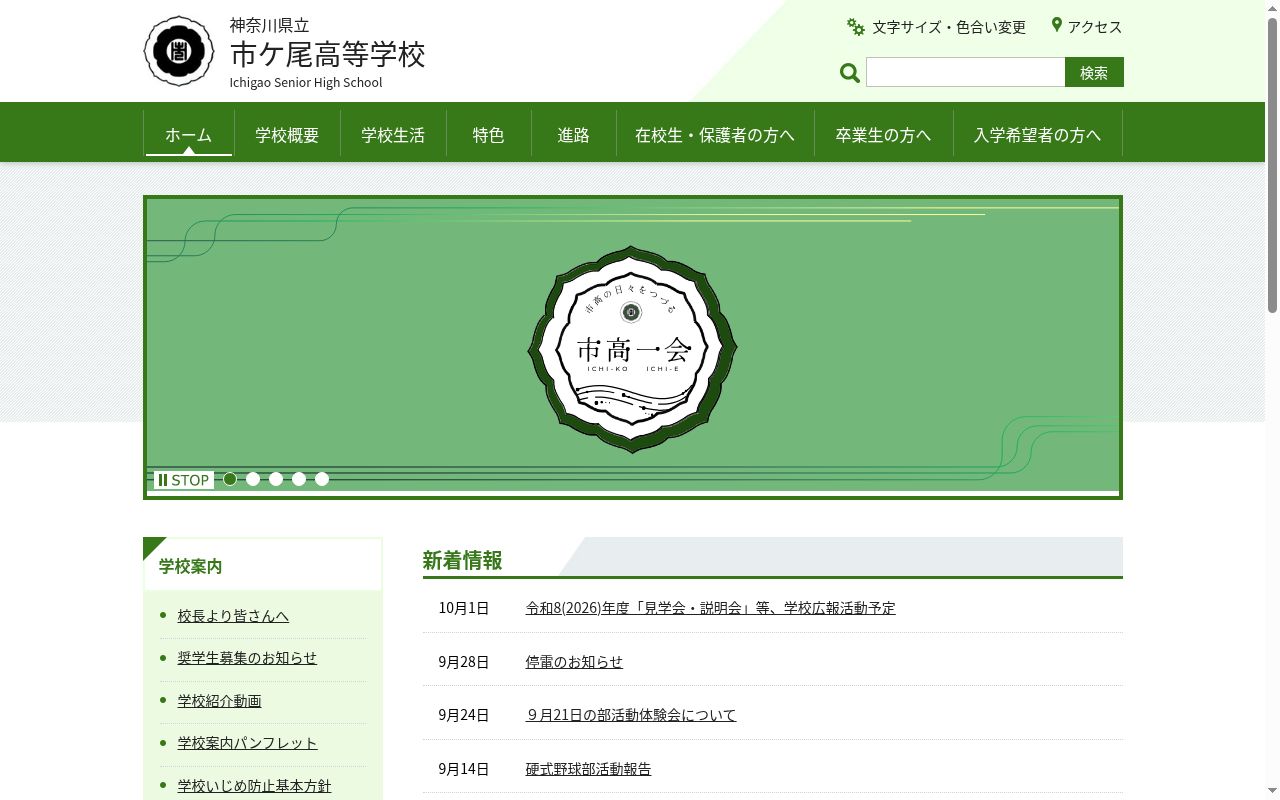Click the gear icon for text size settings
Screen dimensions: 1280x800
point(856,27)
